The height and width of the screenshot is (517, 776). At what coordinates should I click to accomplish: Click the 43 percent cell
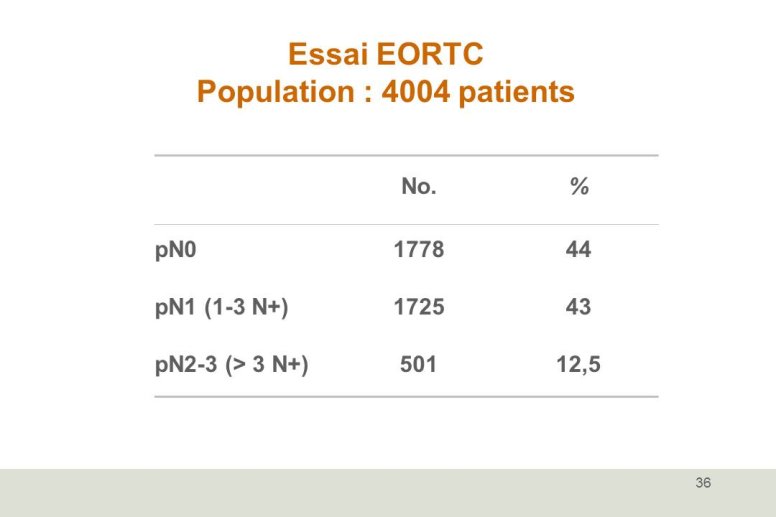(x=579, y=307)
